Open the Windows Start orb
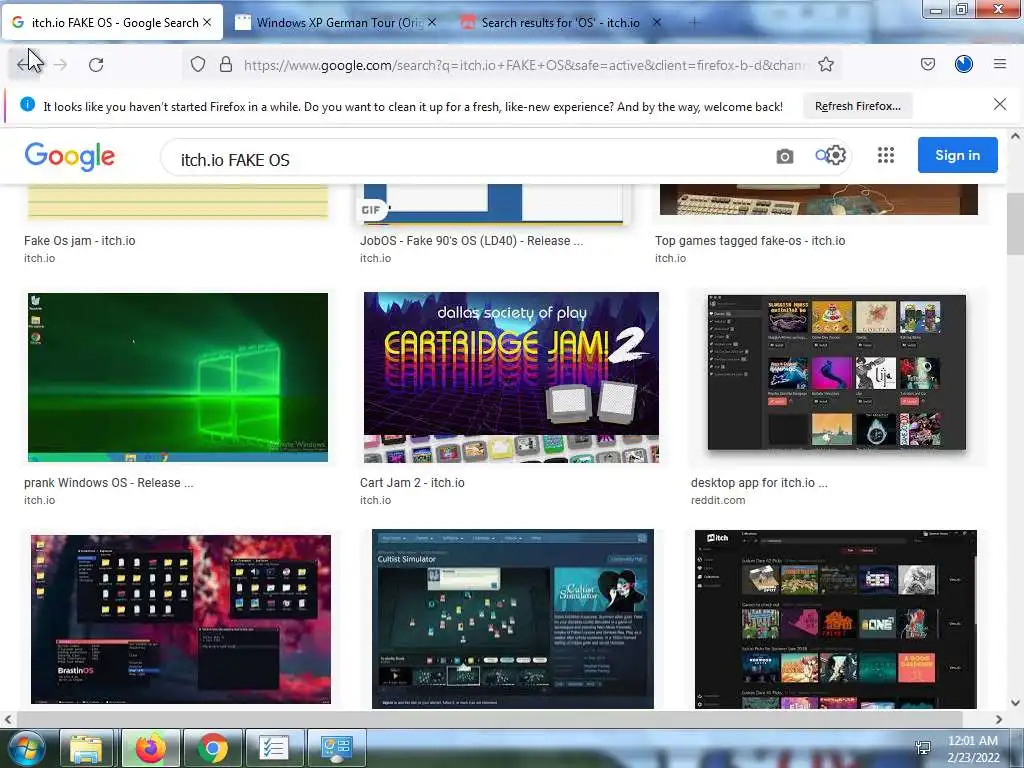The height and width of the screenshot is (768, 1024). (x=27, y=748)
